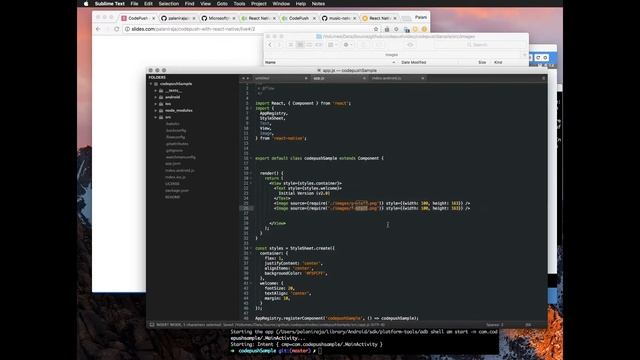
Task: Expand the __tests__ folder
Action: click(156, 91)
